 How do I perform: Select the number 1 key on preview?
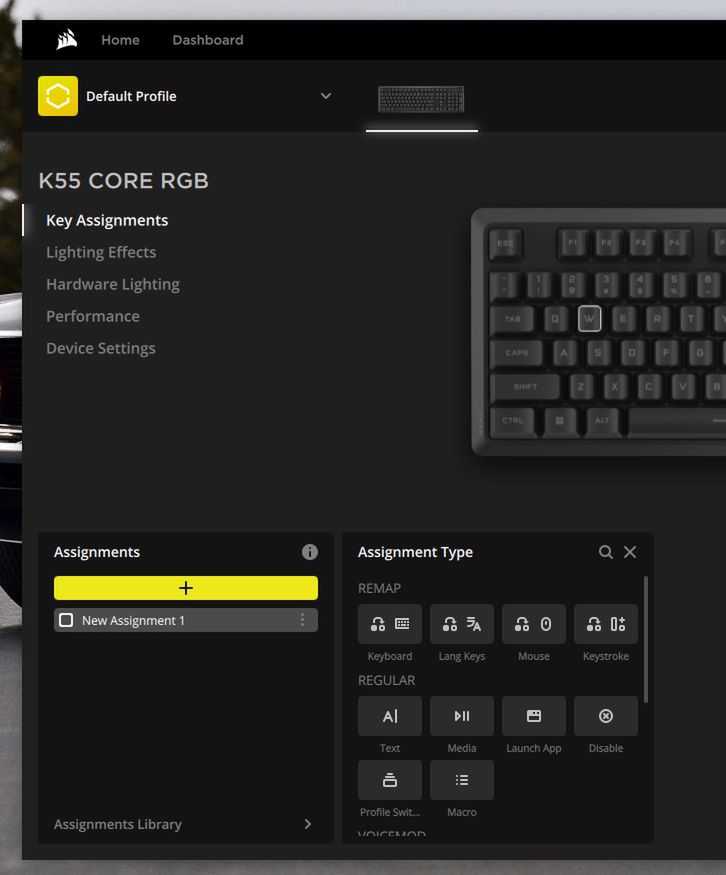(x=539, y=285)
